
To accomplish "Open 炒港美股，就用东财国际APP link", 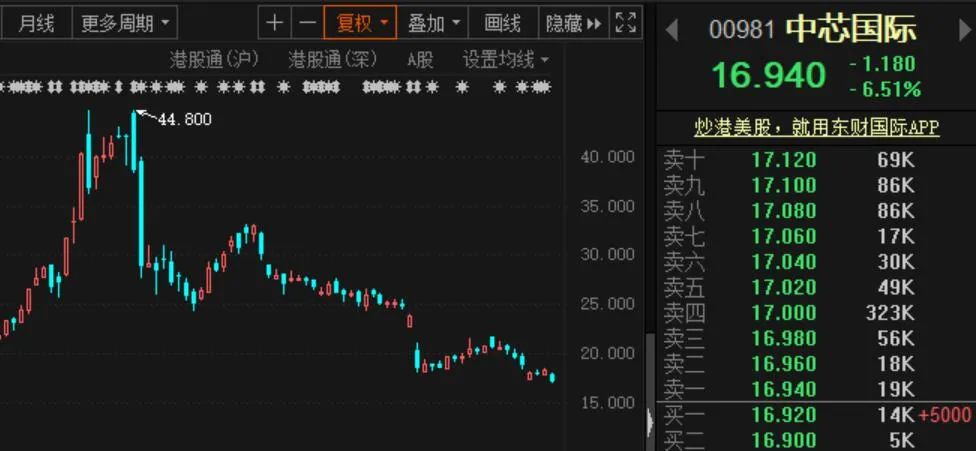I will (817, 128).
